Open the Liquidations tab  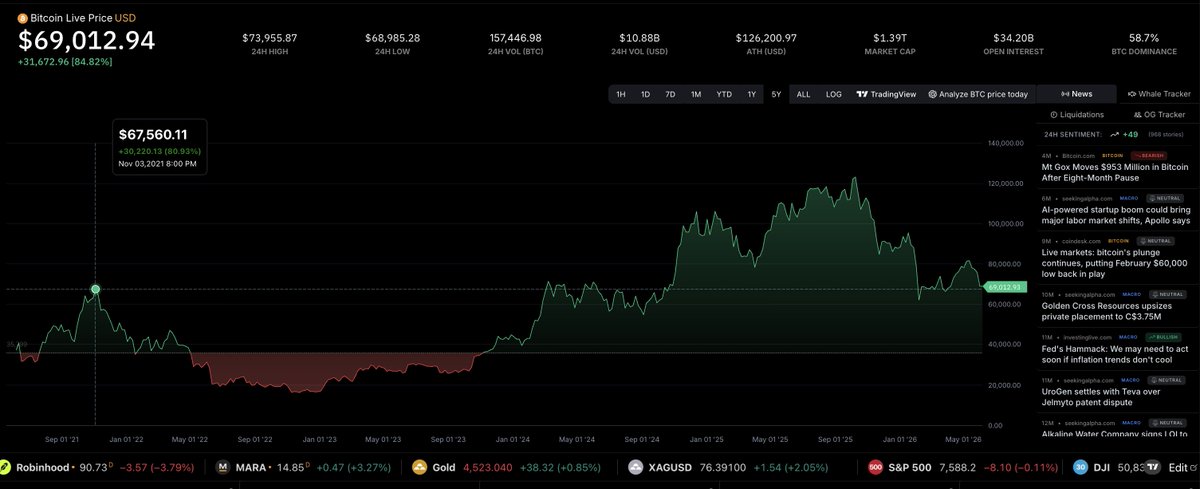coord(1076,115)
